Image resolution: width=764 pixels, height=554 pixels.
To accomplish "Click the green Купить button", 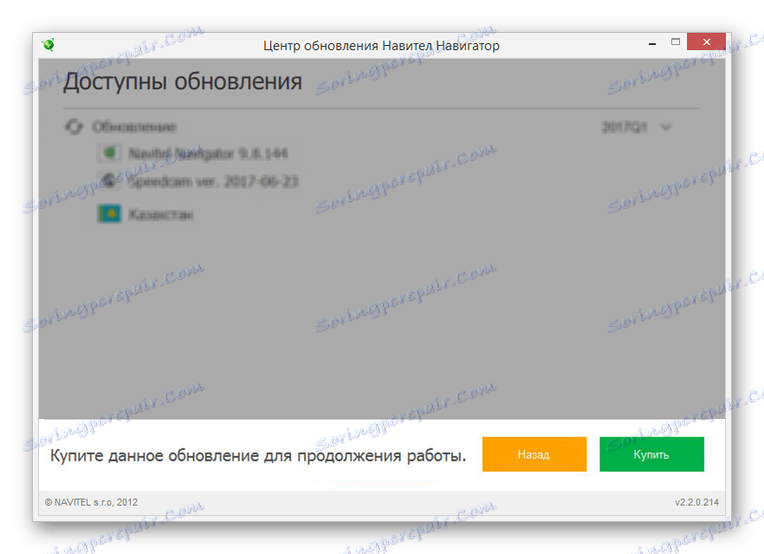I will click(651, 454).
